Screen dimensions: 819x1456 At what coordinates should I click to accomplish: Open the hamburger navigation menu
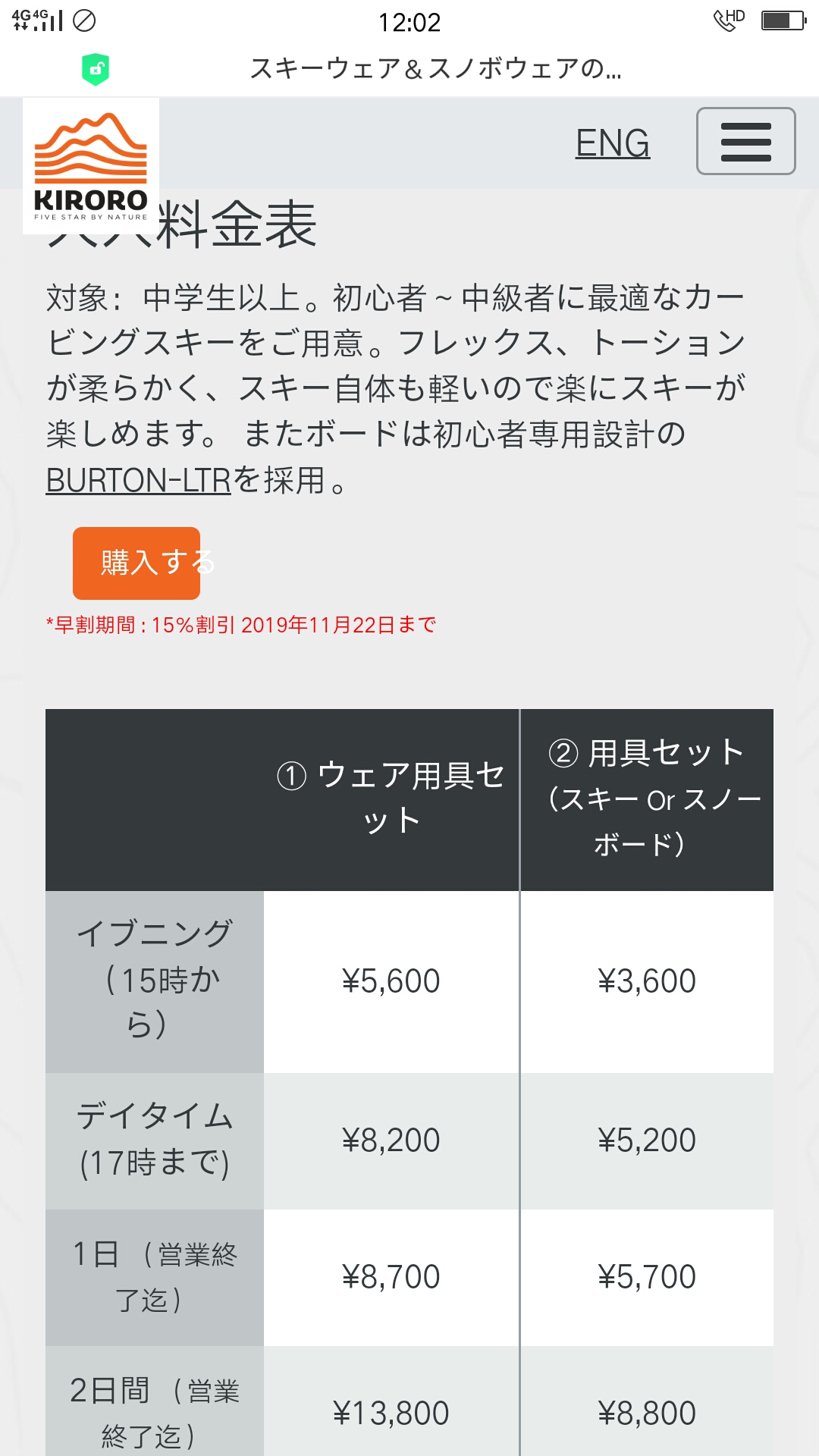pyautogui.click(x=745, y=142)
